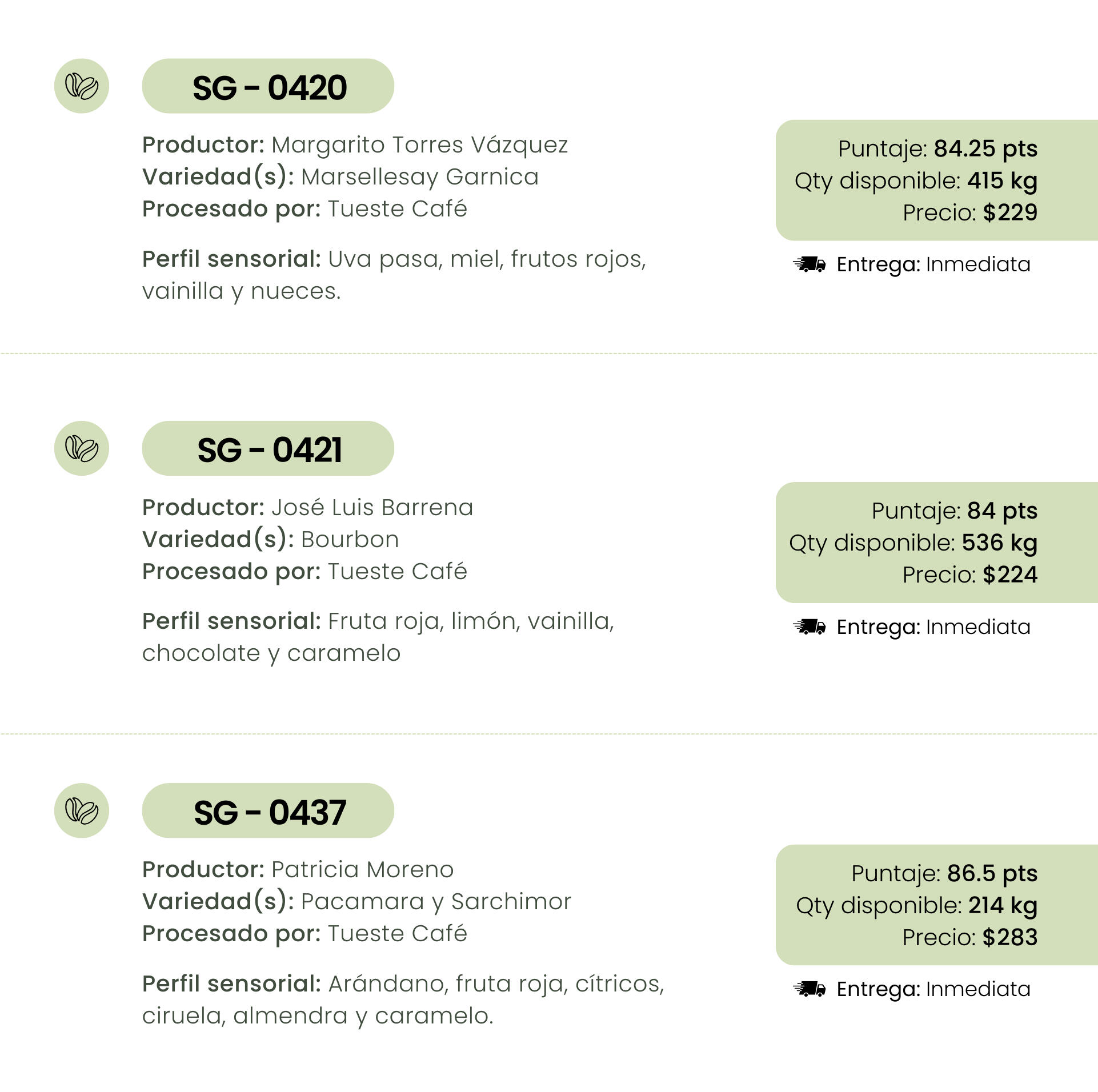Click producer name José Luis Barrena
This screenshot has width=1098, height=1092.
[x=372, y=507]
